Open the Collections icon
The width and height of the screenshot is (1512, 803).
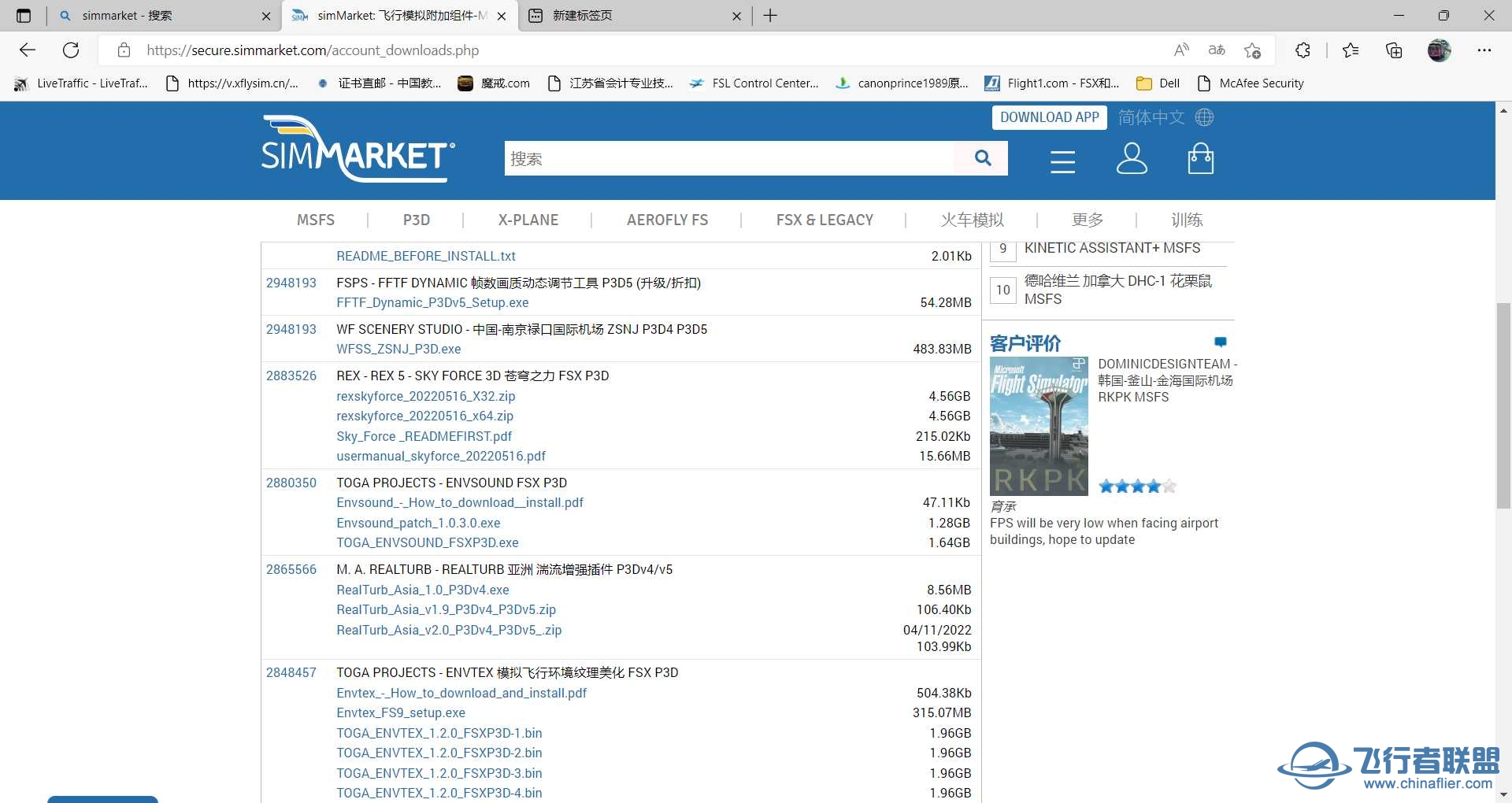[1394, 50]
